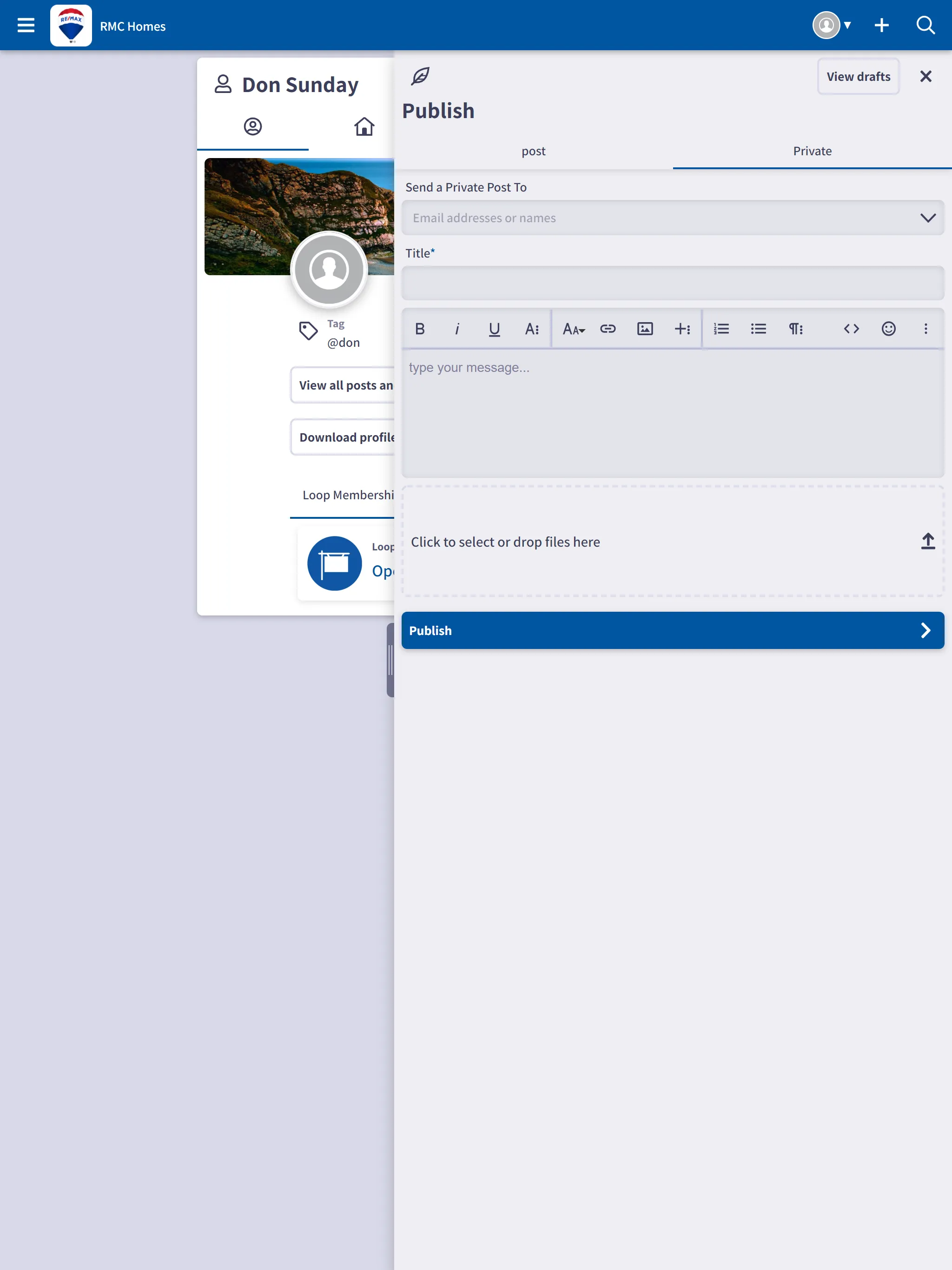952x1270 pixels.
Task: Click the Emoji picker icon
Action: tap(889, 329)
